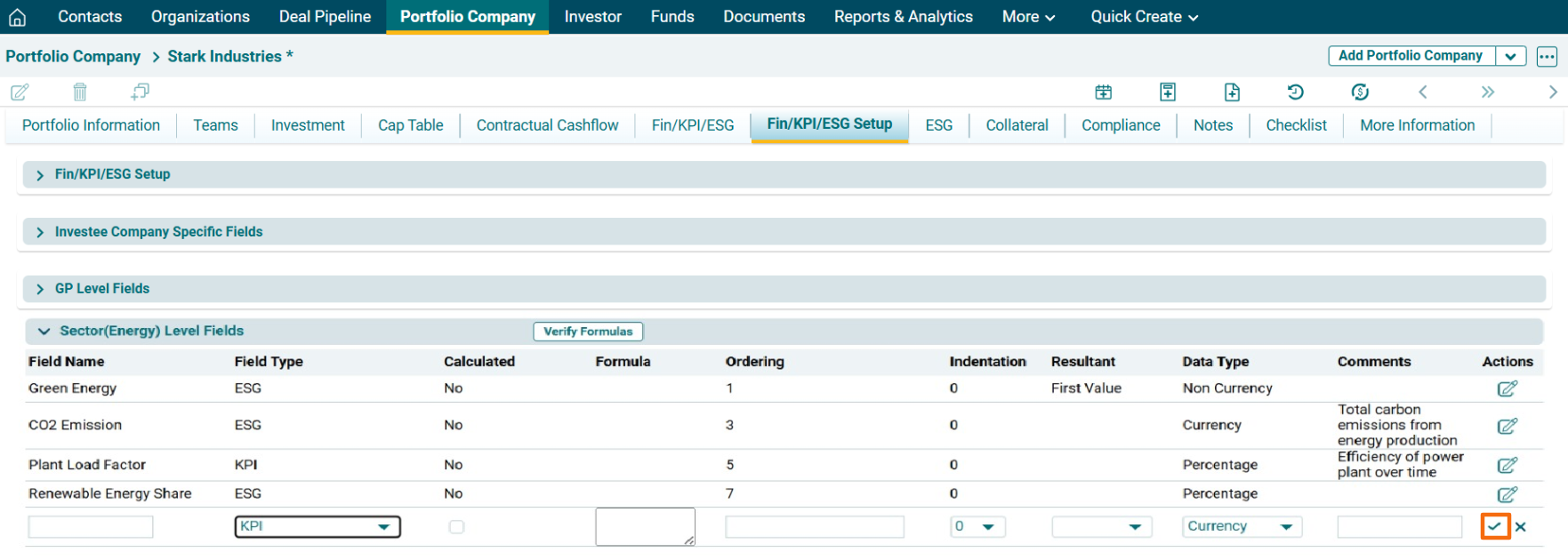
Task: Open the Indentation dropdown
Action: pos(977,526)
